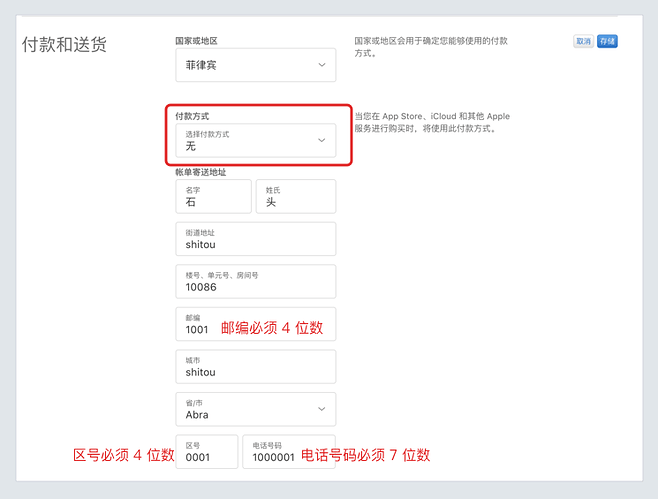Click the 付款和送货 page heading

coord(64,44)
